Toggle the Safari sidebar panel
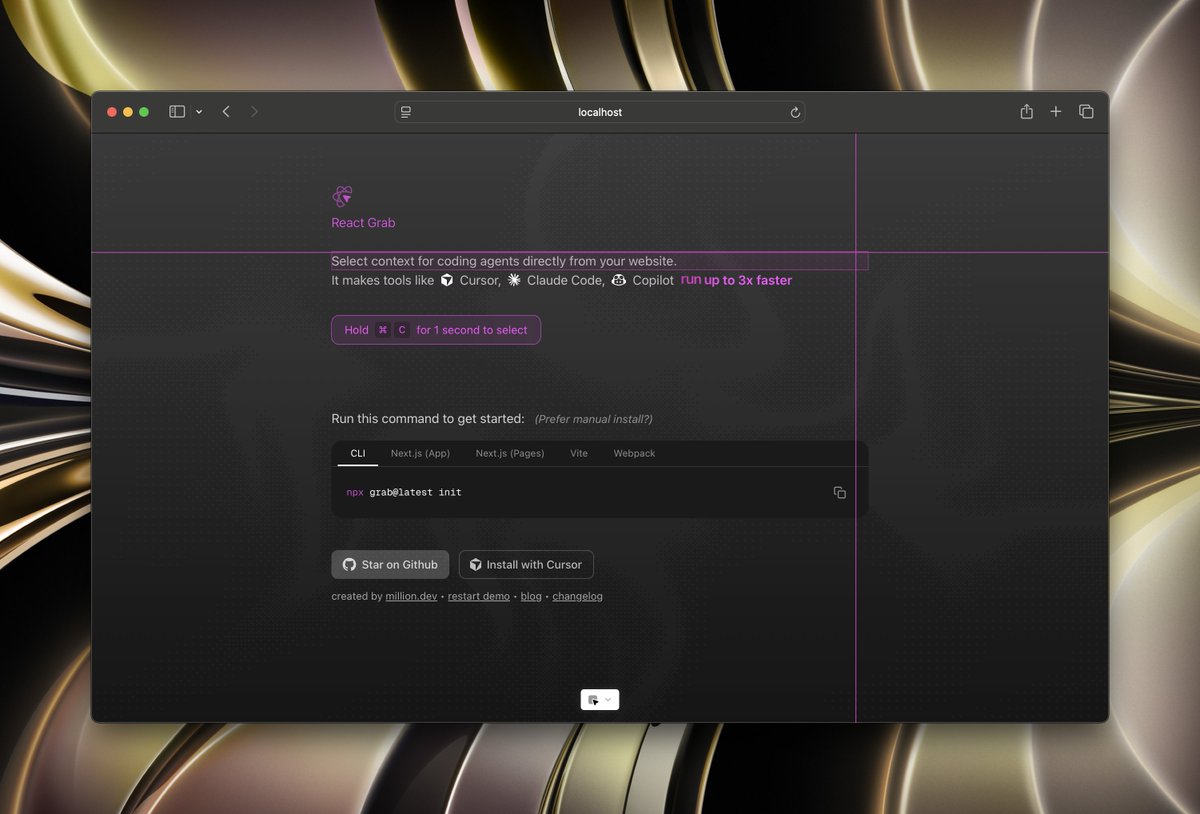 [x=176, y=112]
